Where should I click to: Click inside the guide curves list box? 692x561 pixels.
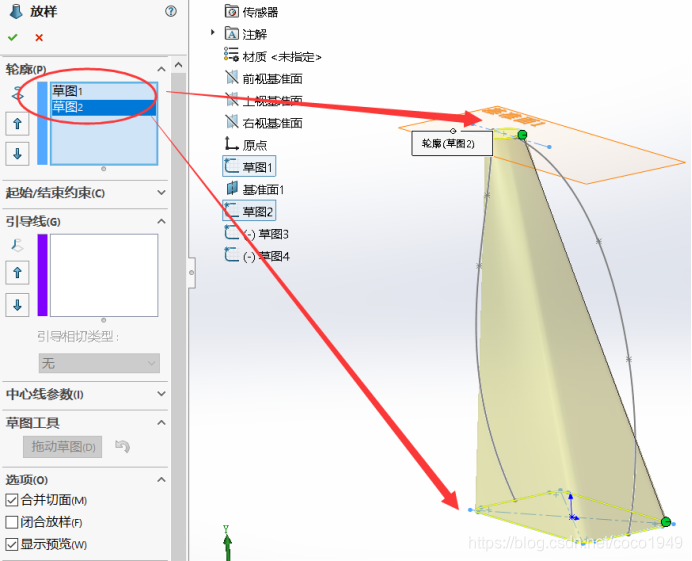tap(104, 275)
